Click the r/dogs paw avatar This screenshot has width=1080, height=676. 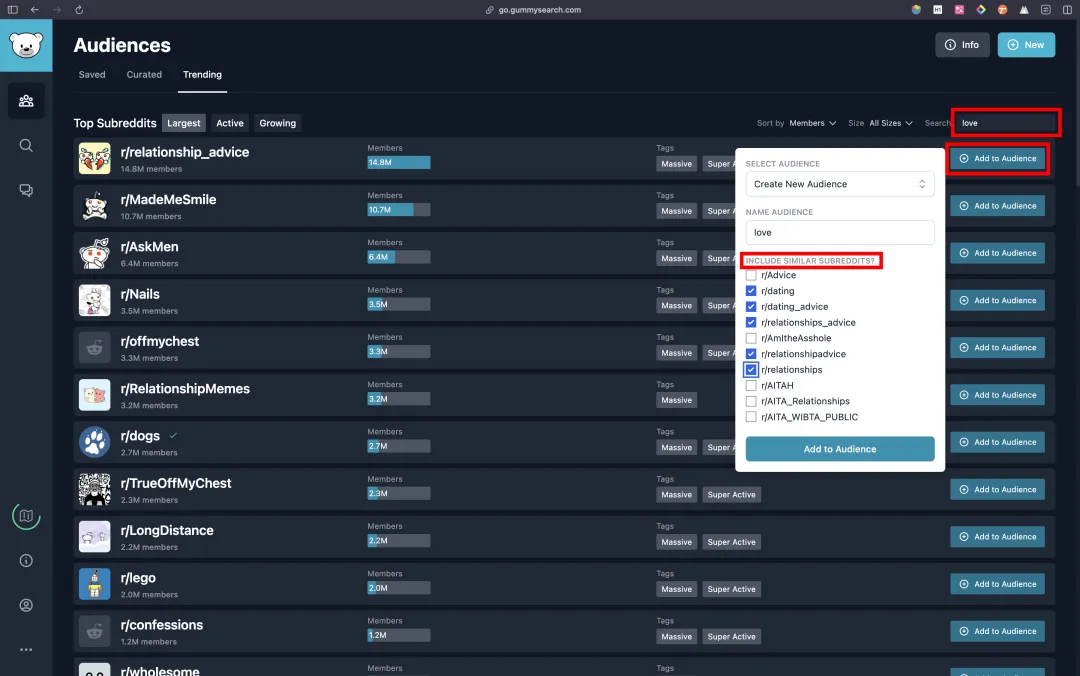(x=94, y=442)
